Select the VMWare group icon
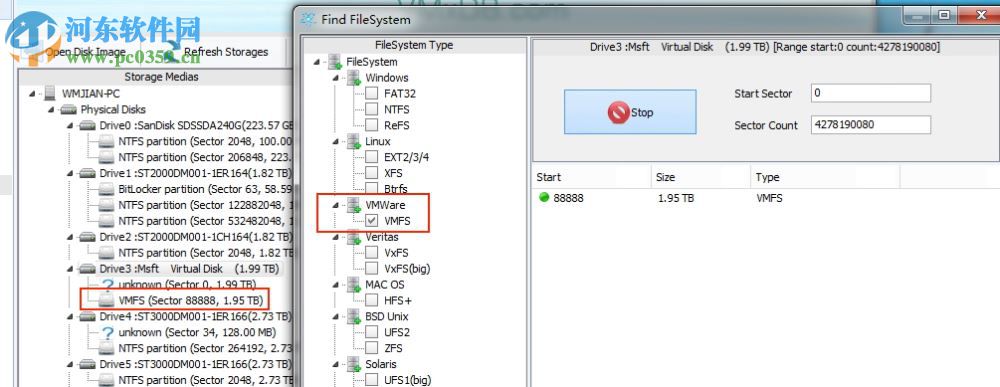1000x387 pixels. pos(354,205)
